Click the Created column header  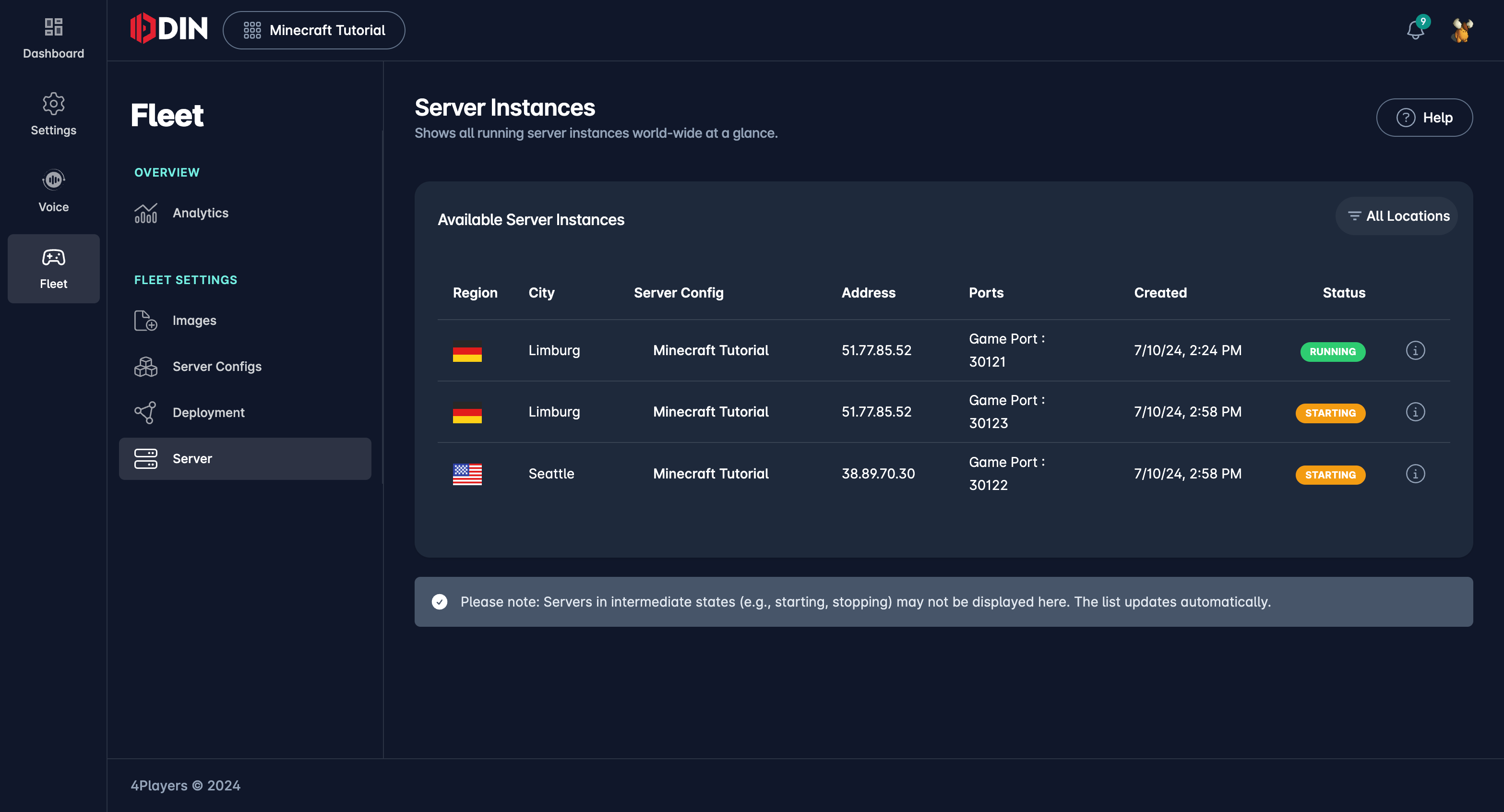pyautogui.click(x=1160, y=292)
